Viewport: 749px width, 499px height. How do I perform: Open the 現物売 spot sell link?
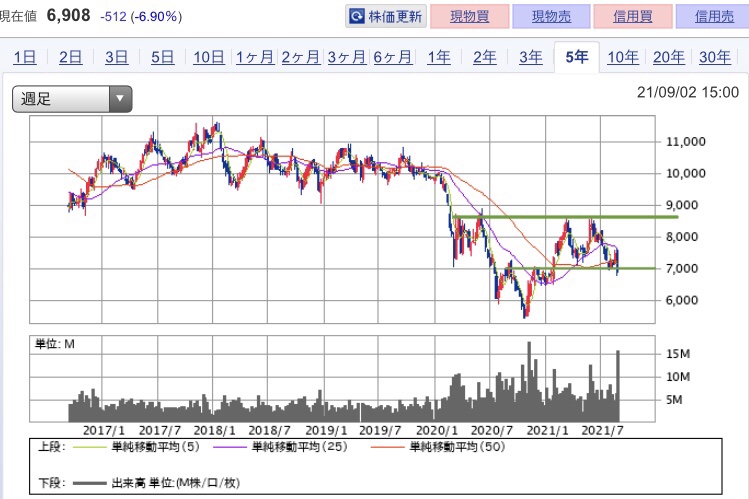pyautogui.click(x=551, y=17)
